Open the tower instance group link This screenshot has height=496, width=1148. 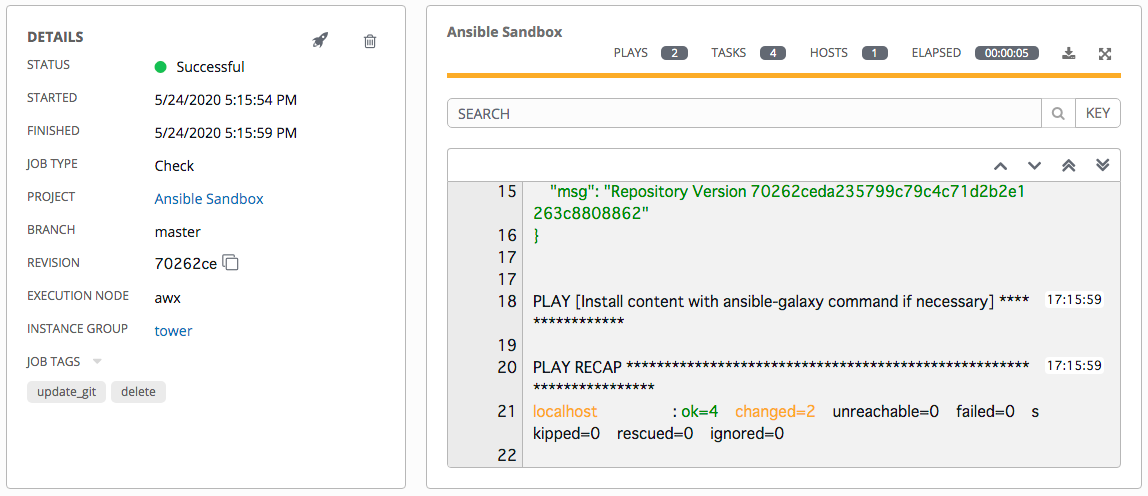pyautogui.click(x=173, y=331)
